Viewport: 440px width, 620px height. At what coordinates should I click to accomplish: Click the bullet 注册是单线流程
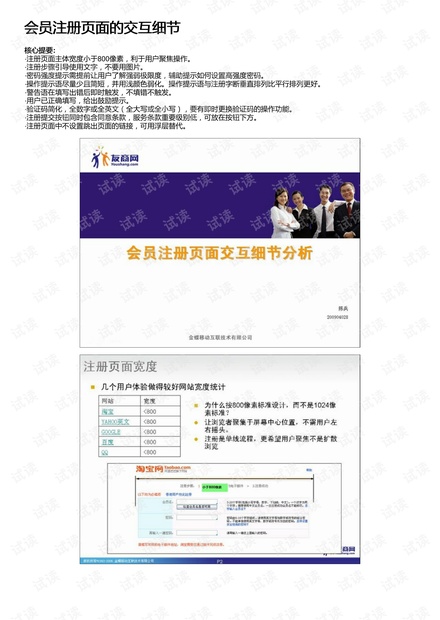(271, 442)
